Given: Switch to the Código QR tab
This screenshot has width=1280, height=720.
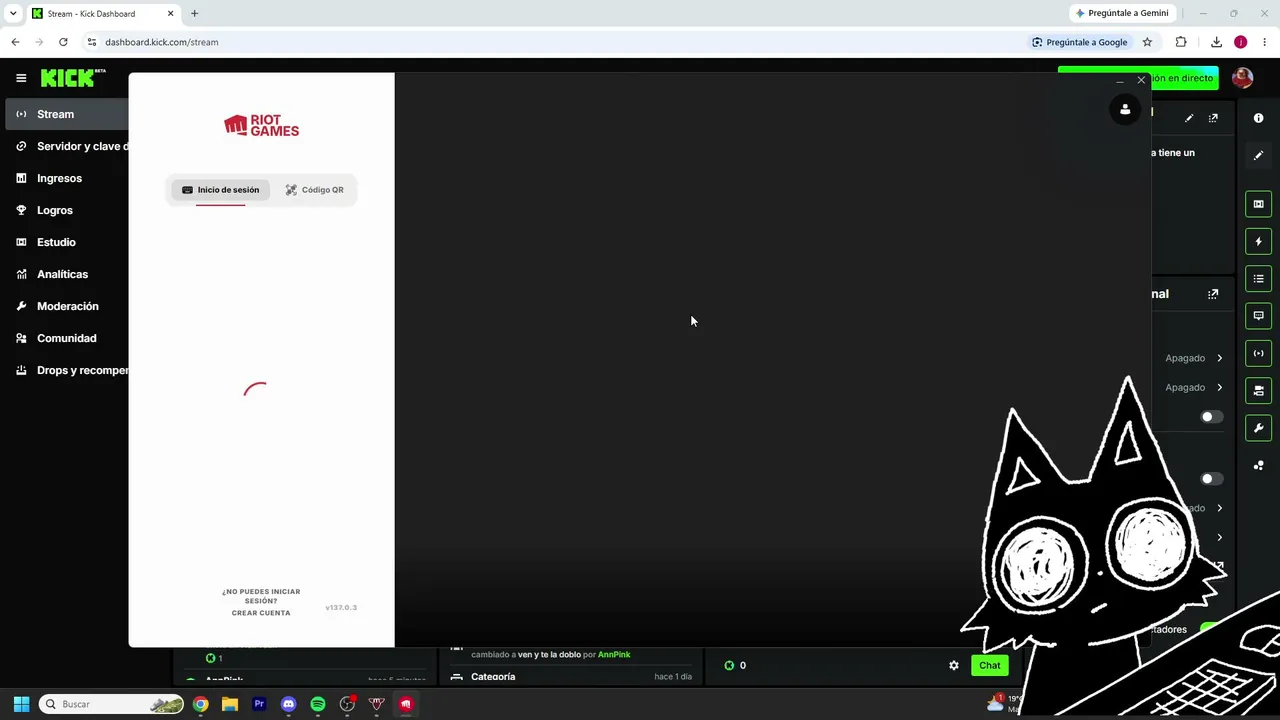Looking at the screenshot, I should 314,190.
